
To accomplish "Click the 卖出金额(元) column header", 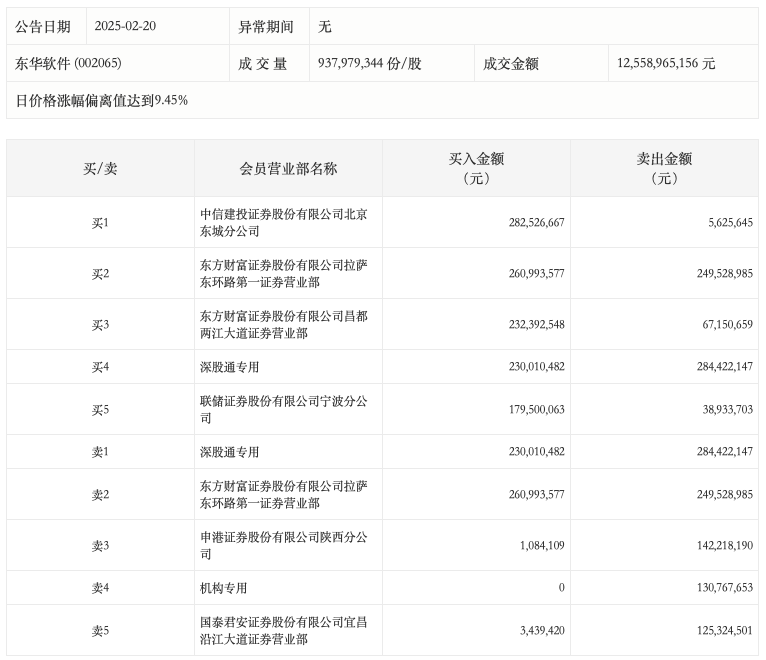I will pos(664,169).
